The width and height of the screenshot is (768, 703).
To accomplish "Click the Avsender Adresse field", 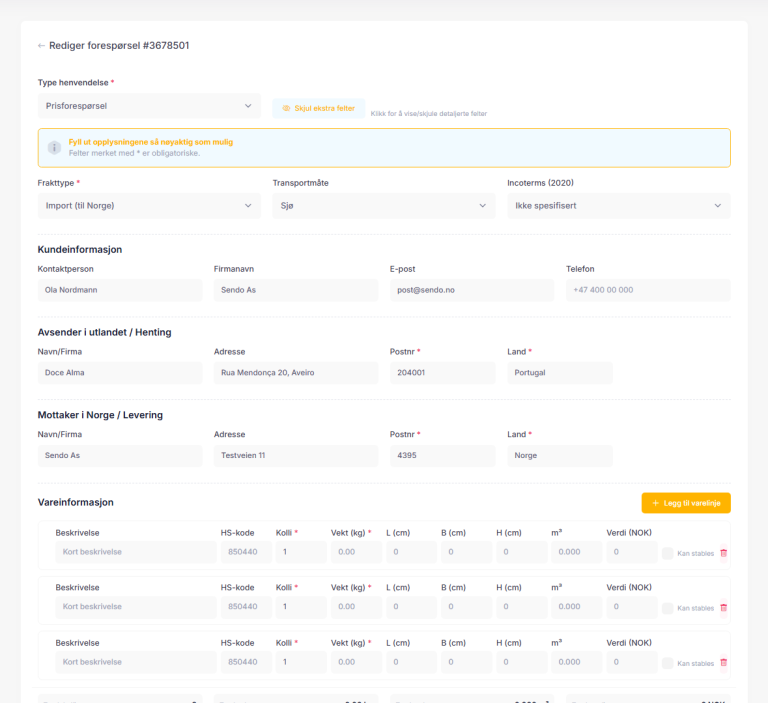I will click(x=296, y=373).
